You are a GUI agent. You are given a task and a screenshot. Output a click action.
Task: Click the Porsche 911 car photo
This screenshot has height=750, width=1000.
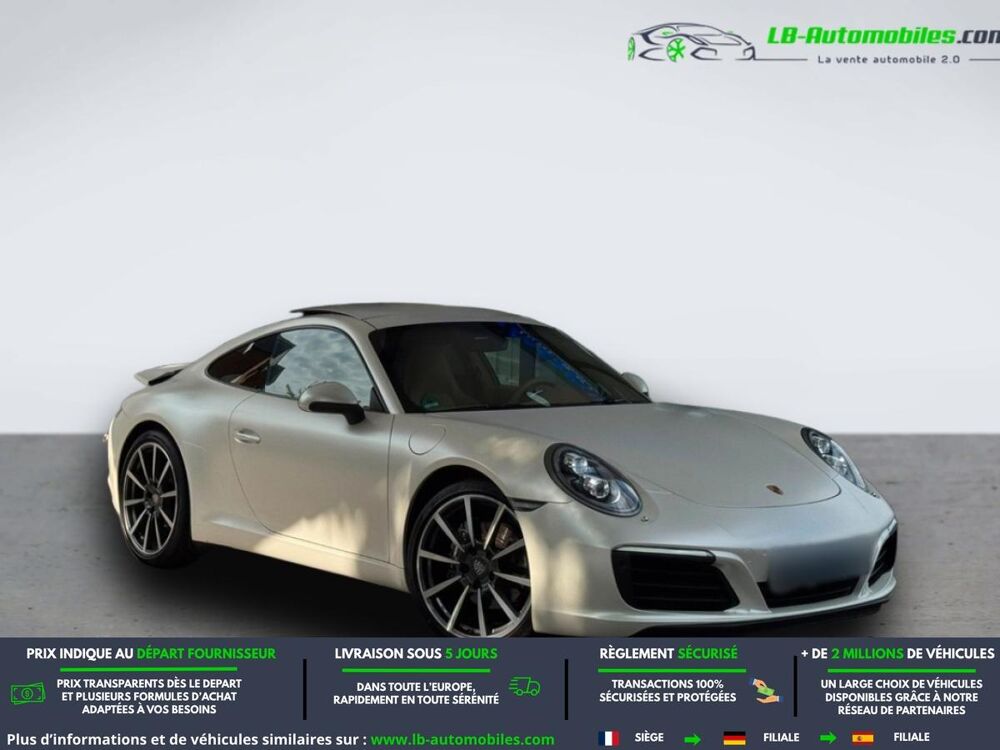point(503,471)
